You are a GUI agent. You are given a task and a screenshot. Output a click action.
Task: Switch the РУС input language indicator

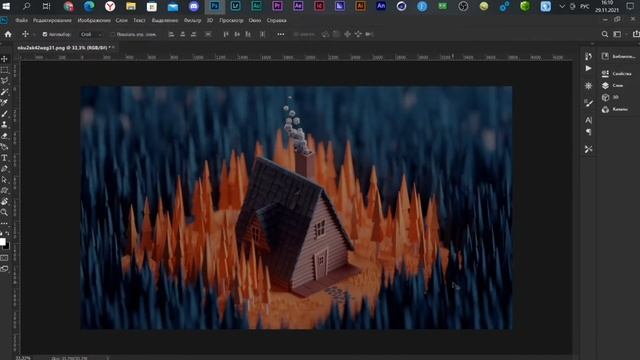click(x=584, y=6)
